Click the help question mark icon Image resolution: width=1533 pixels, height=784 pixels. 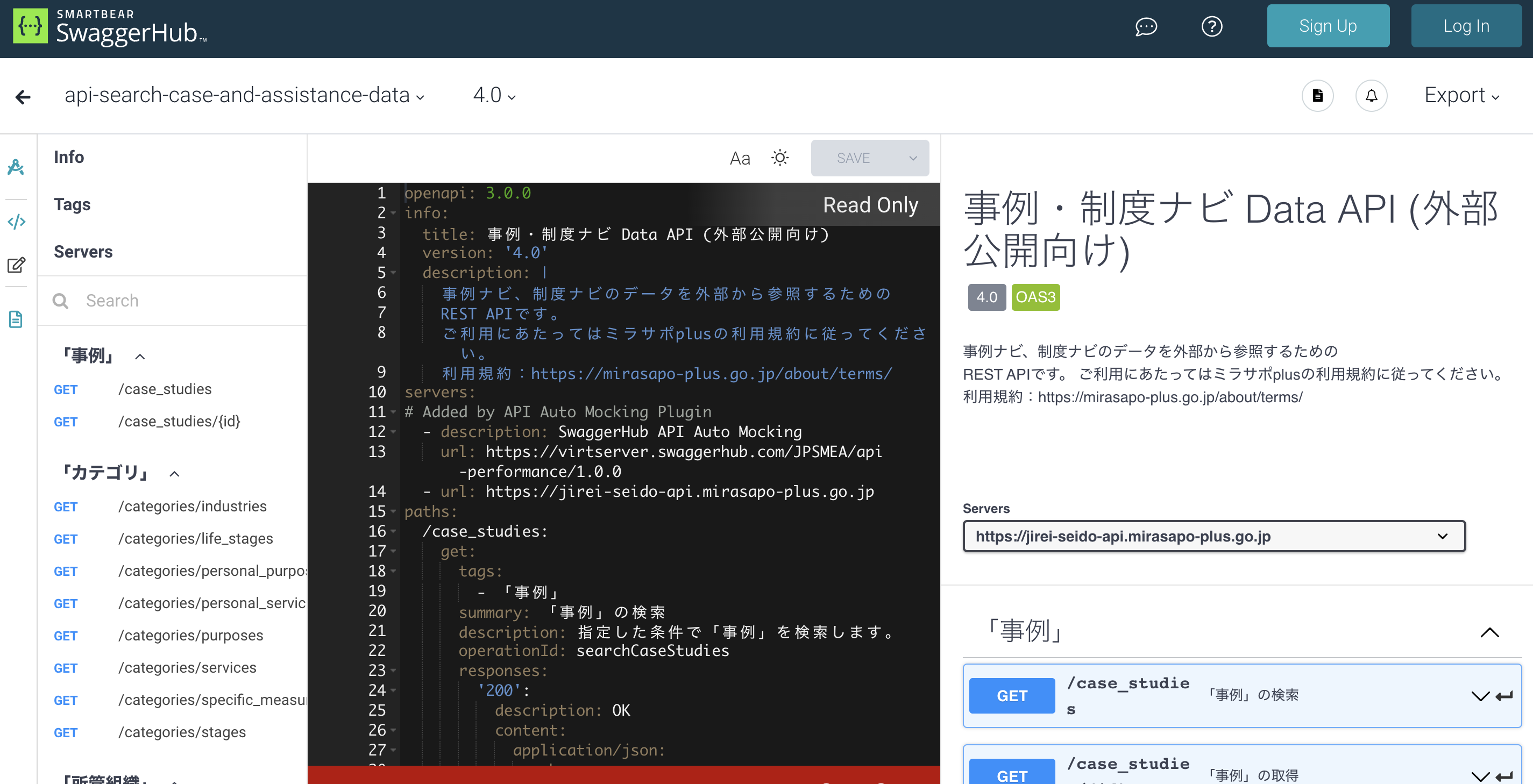point(1212,26)
